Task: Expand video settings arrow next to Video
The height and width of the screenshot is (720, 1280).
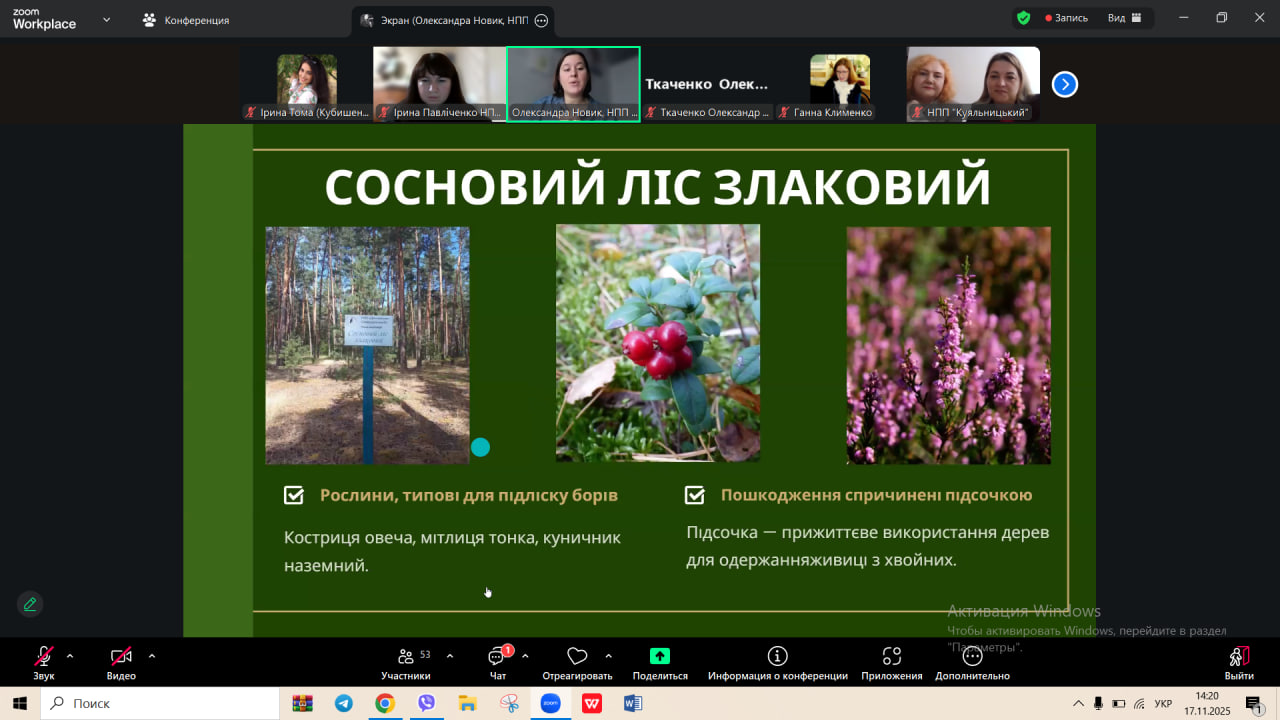Action: tap(152, 656)
